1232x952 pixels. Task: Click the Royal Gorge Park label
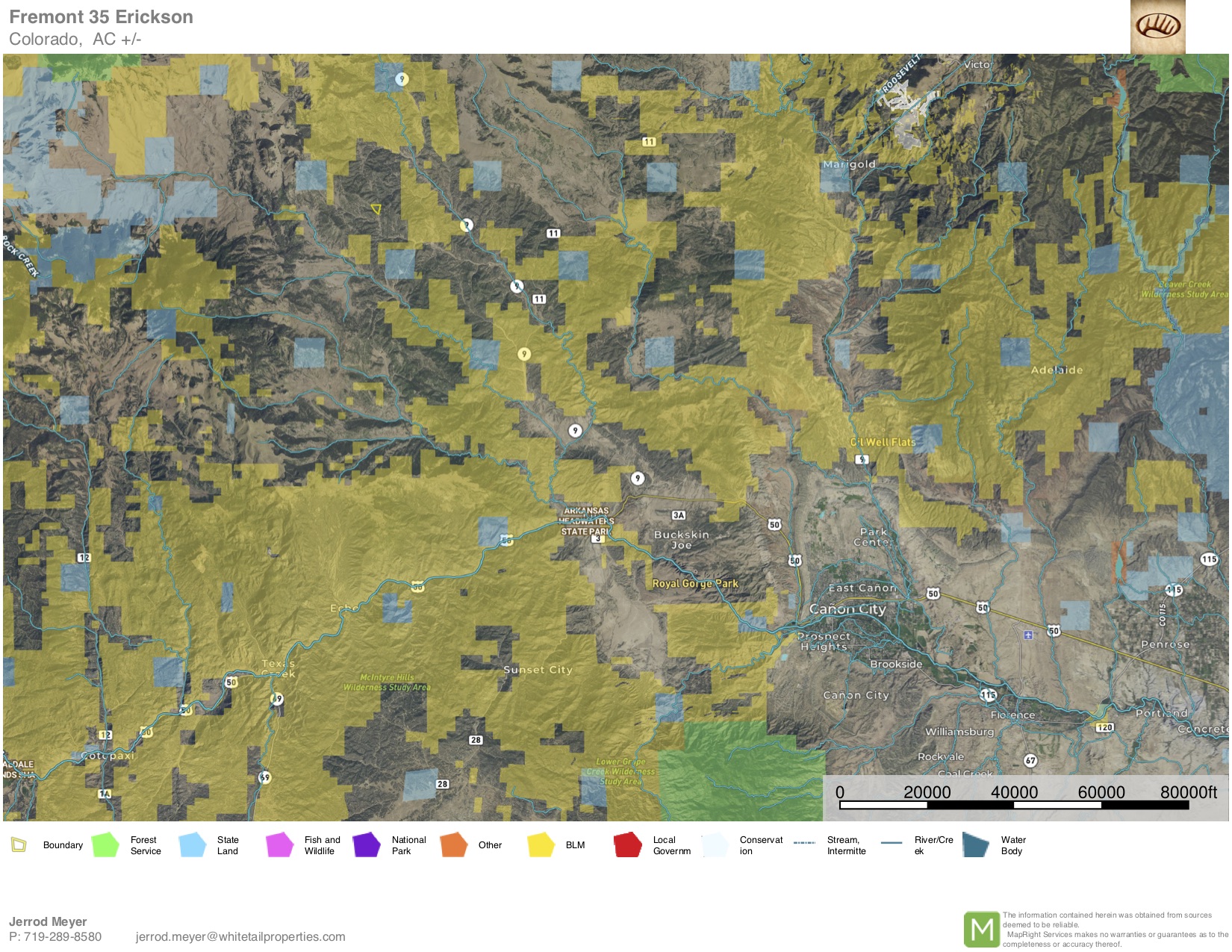coord(695,583)
